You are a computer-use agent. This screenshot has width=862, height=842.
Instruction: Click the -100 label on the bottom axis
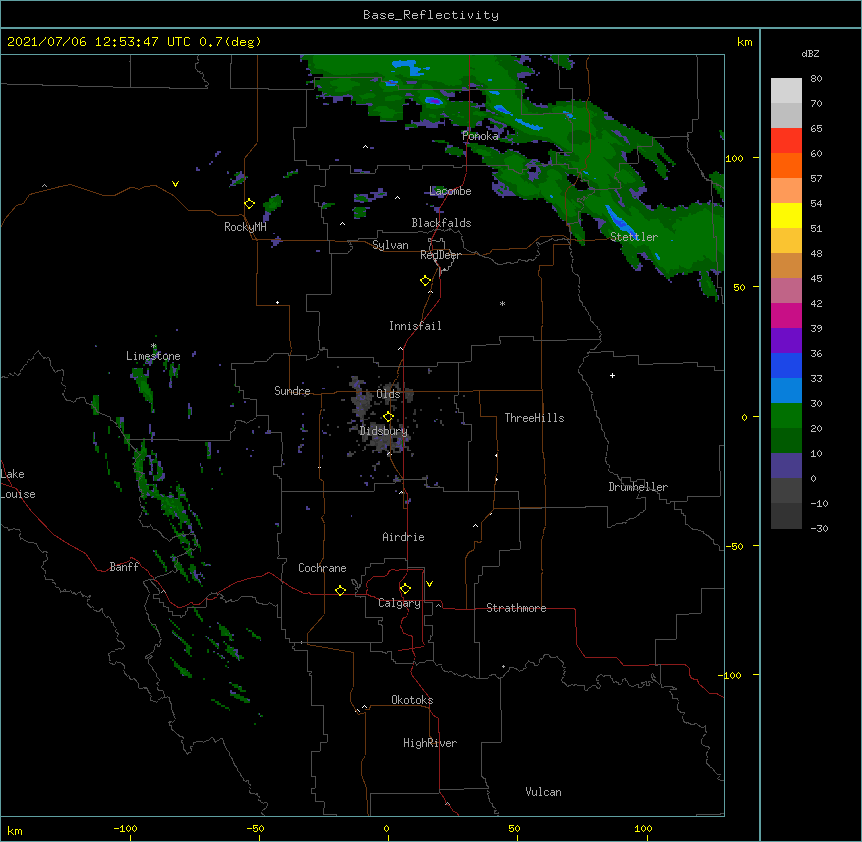tap(125, 828)
